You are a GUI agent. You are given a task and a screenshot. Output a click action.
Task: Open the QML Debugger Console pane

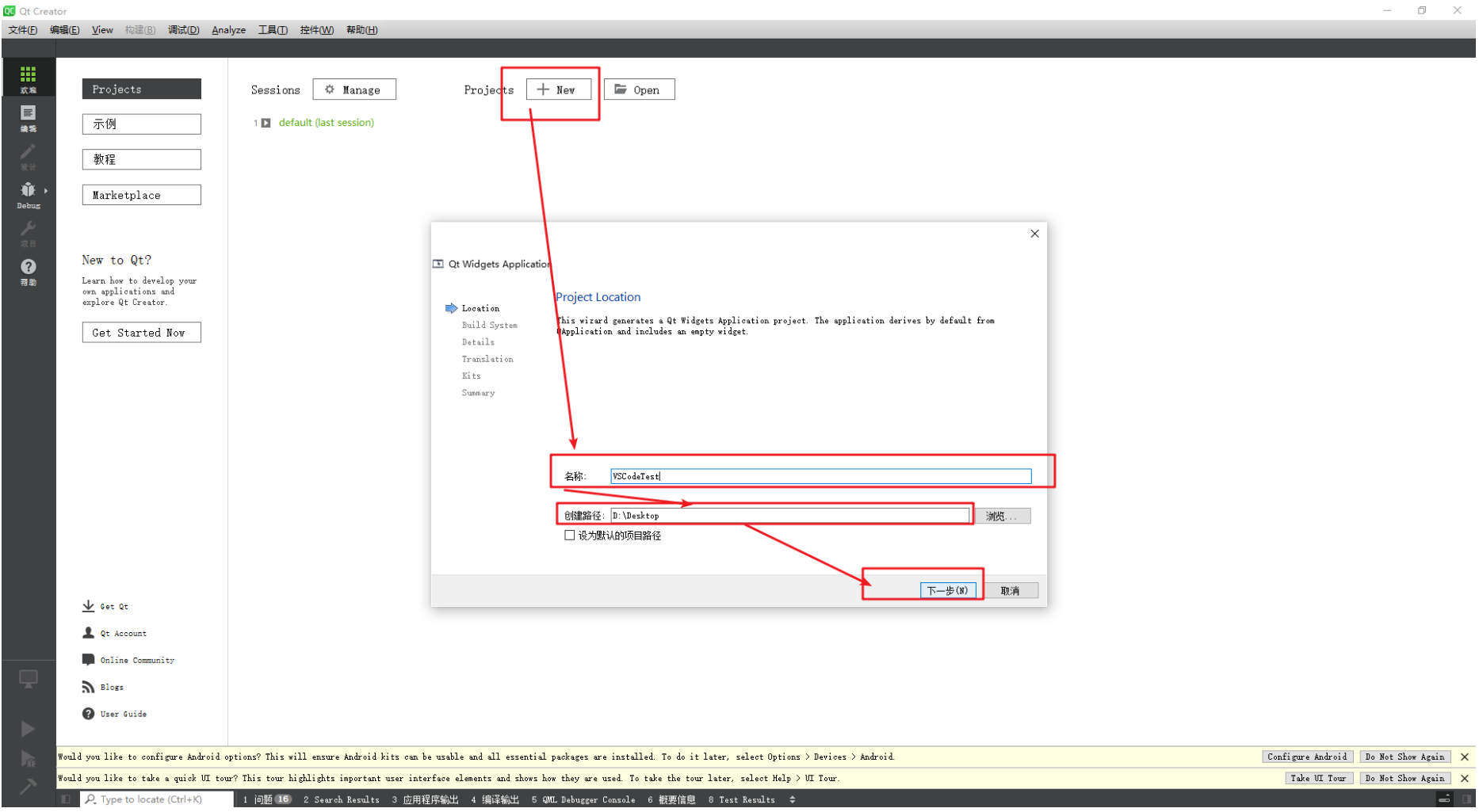[x=583, y=800]
